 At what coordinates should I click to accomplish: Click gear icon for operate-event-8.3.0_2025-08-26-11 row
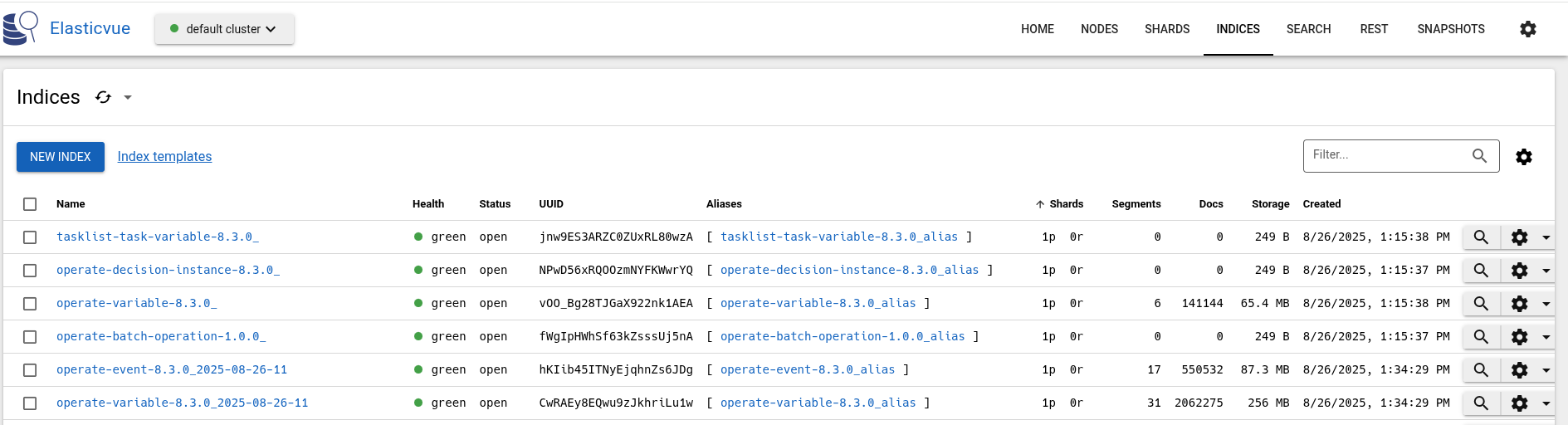coord(1520,370)
